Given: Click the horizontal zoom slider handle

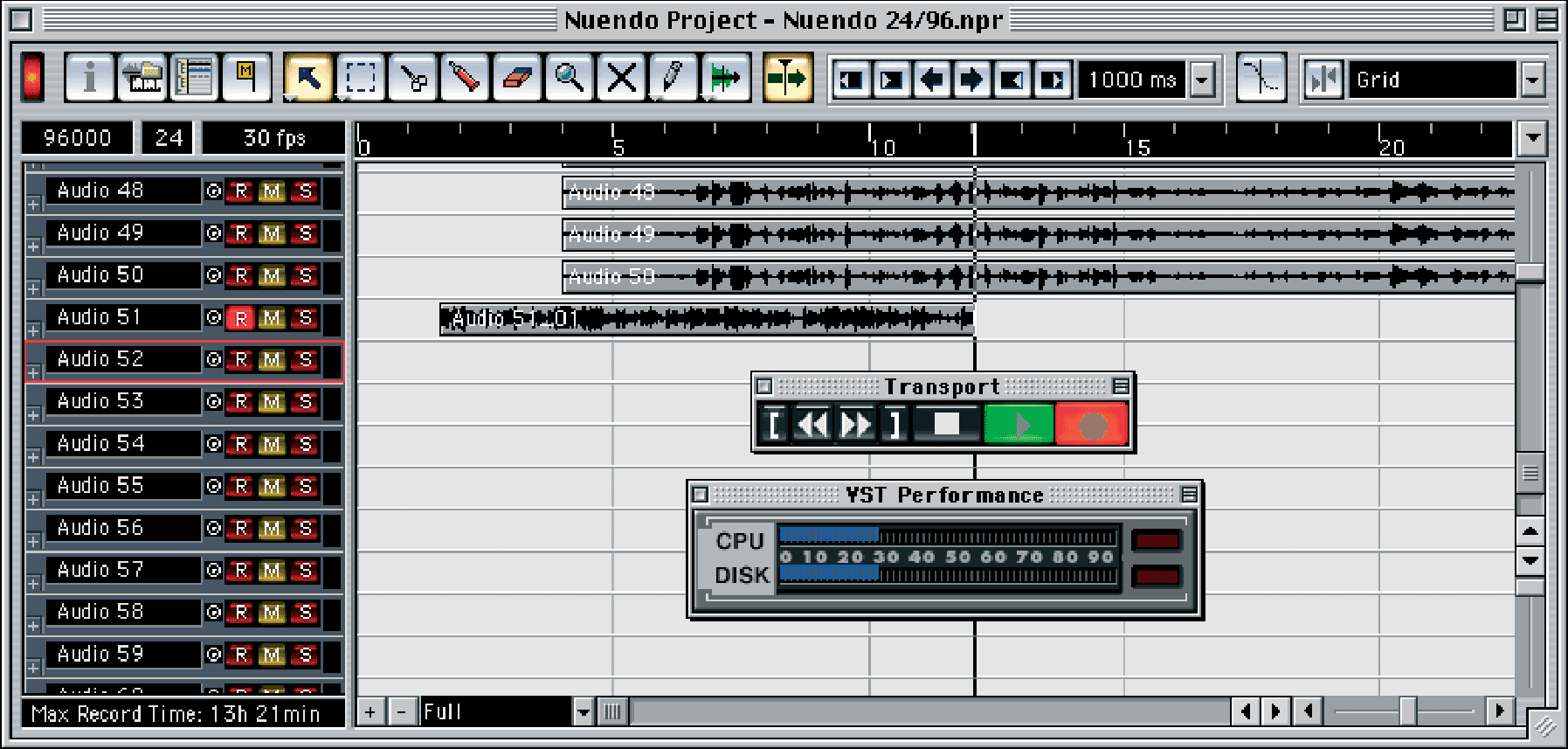Looking at the screenshot, I should (x=1407, y=711).
